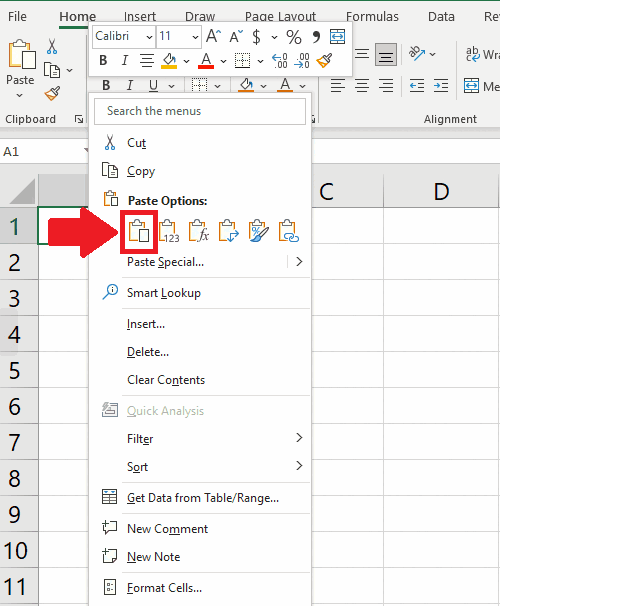Click the highlighted Paste icon in Paste Options
The width and height of the screenshot is (623, 606).
coord(138,231)
